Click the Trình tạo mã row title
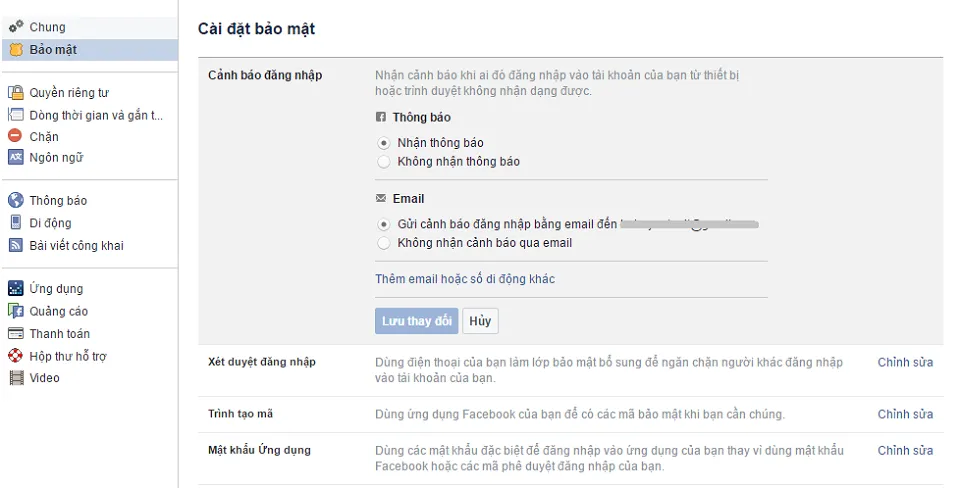 [240, 414]
